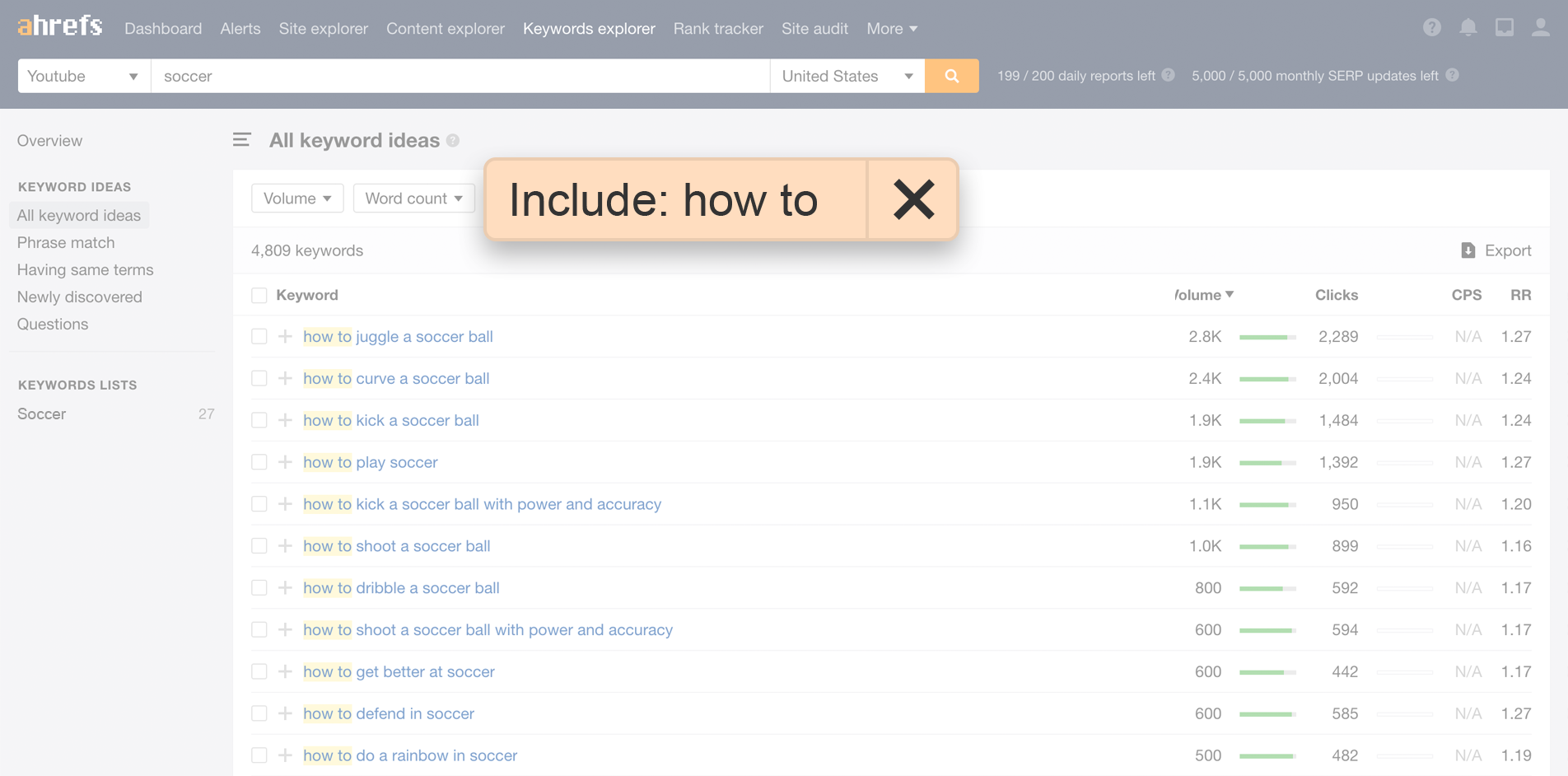Open the Youtube search engine dropdown

click(82, 76)
